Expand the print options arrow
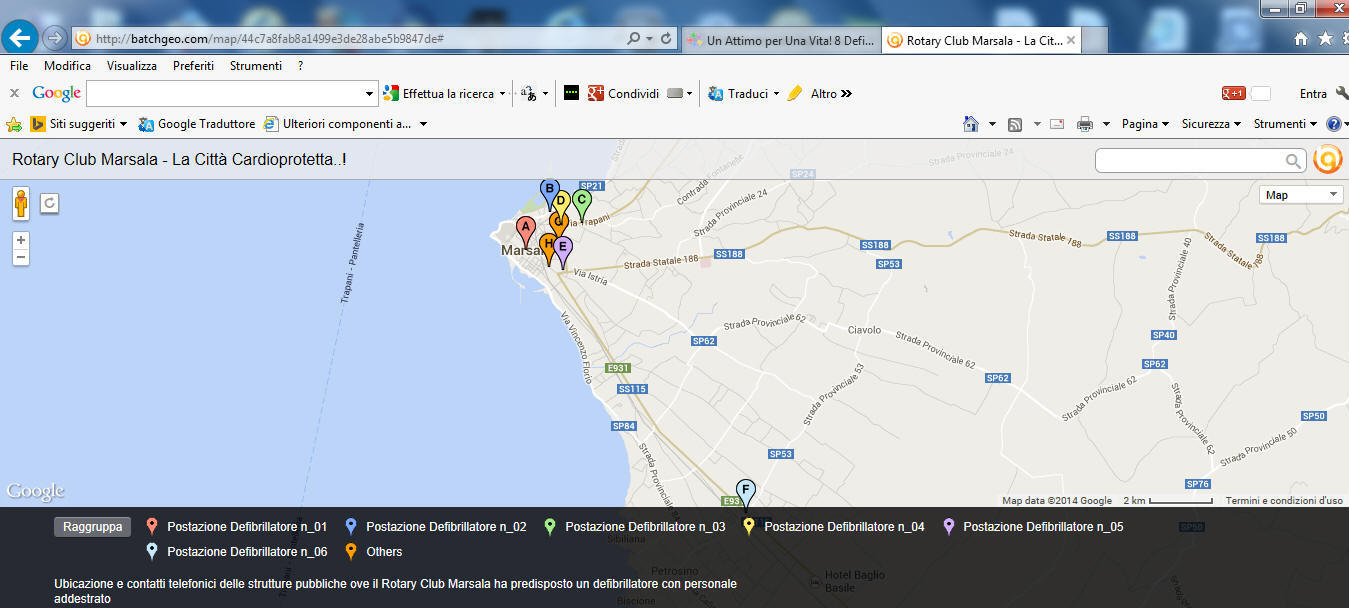The width and height of the screenshot is (1349, 608). pyautogui.click(x=1106, y=124)
